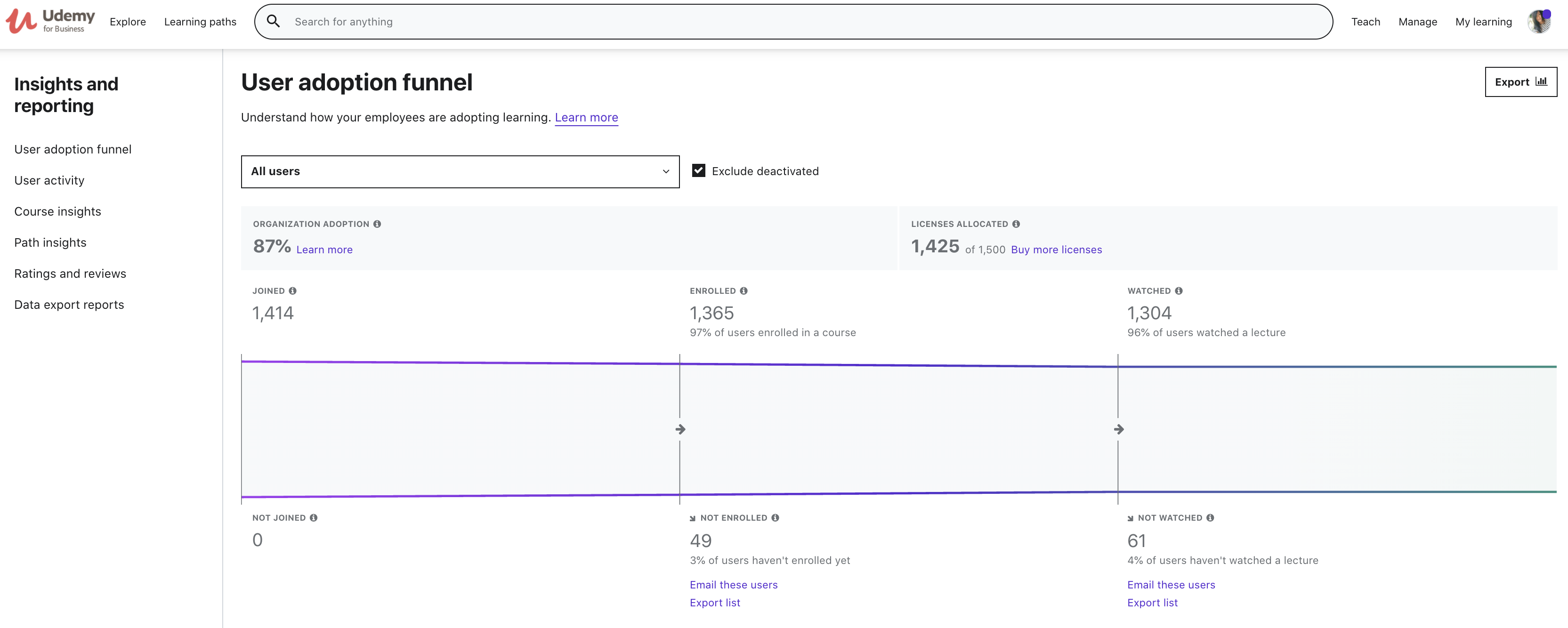The image size is (1568, 628).
Task: Click the Not Joined info icon
Action: pos(314,518)
